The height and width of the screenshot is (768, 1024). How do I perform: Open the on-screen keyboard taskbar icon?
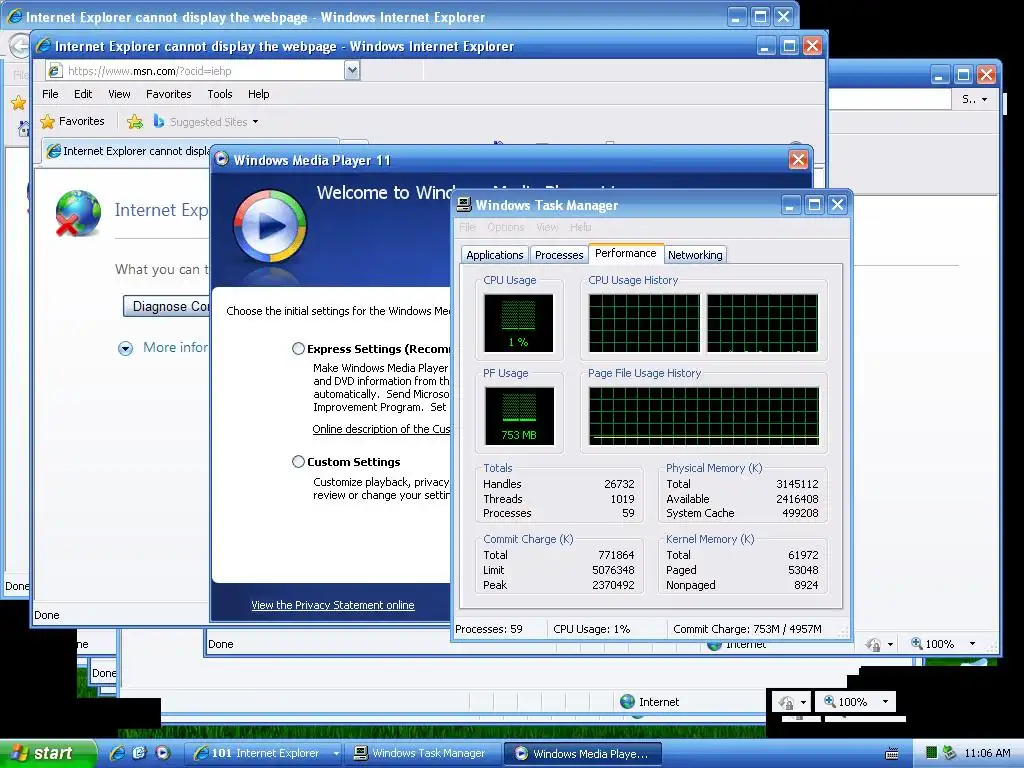point(891,754)
